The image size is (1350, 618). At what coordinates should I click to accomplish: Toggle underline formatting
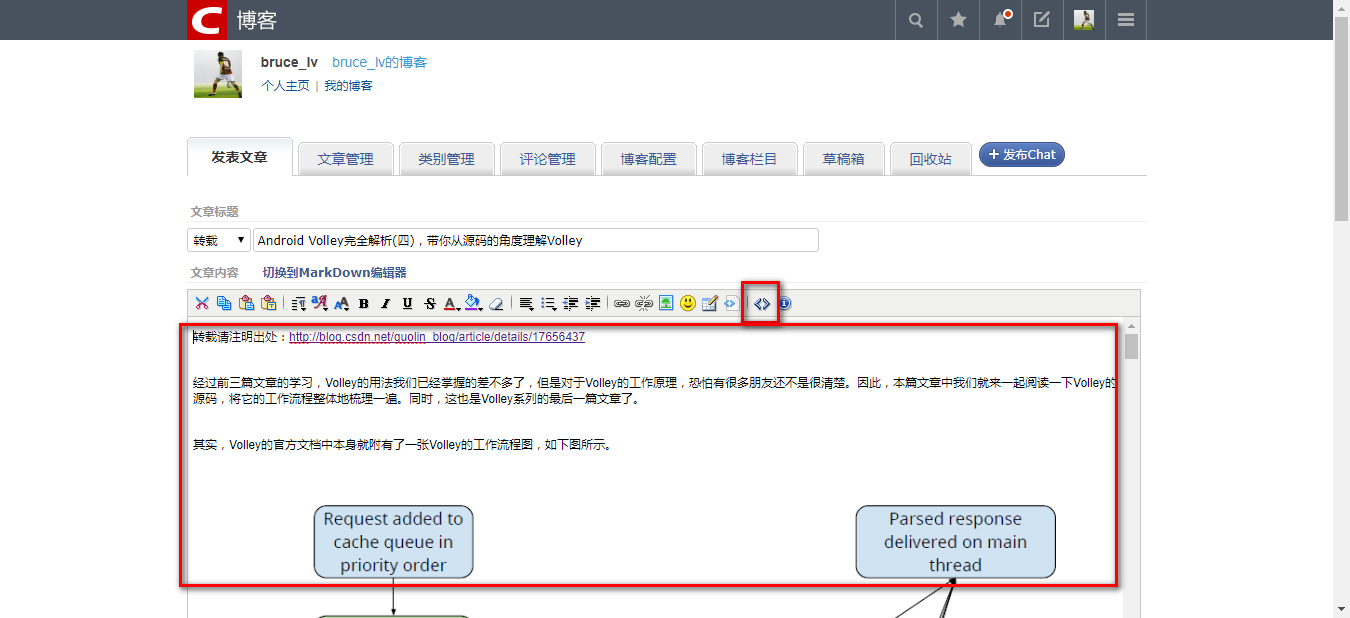point(407,303)
